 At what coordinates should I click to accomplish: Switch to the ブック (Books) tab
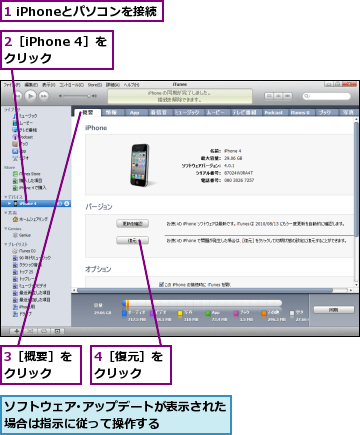click(x=324, y=113)
